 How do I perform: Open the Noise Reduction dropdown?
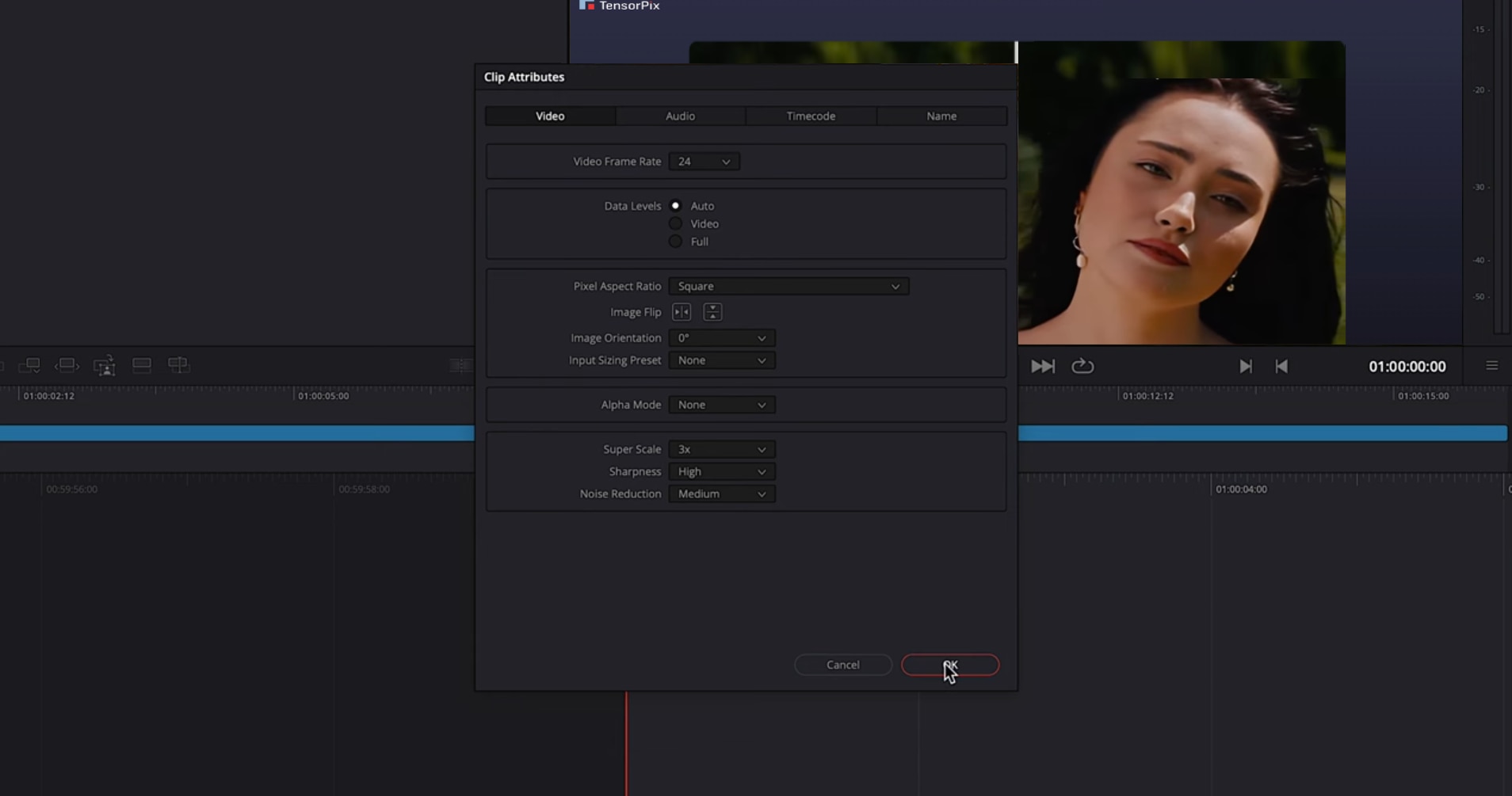[721, 493]
